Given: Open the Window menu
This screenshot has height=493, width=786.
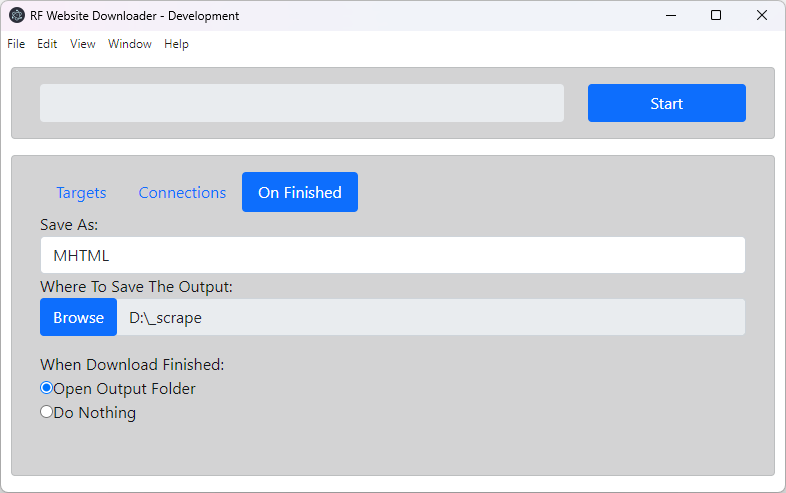Looking at the screenshot, I should [x=130, y=44].
